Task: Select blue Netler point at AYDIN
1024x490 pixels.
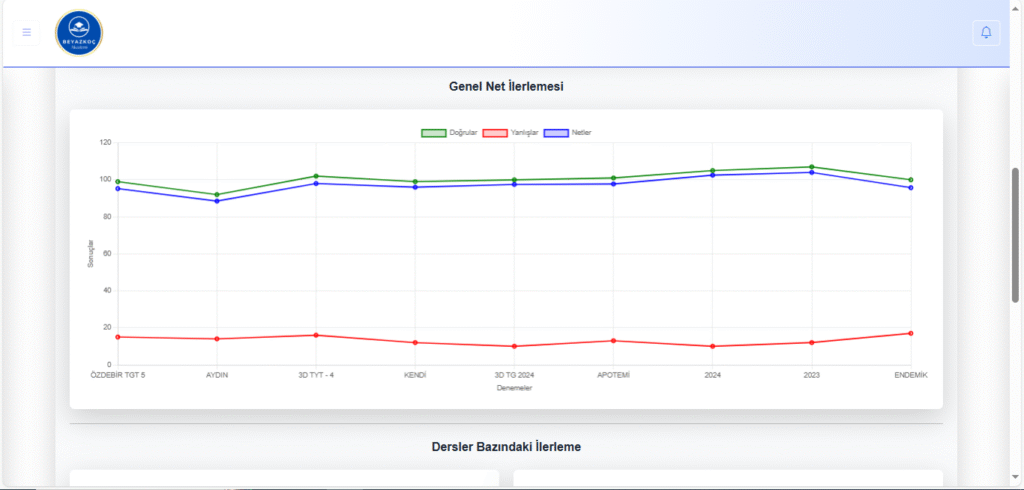Action: pos(217,201)
